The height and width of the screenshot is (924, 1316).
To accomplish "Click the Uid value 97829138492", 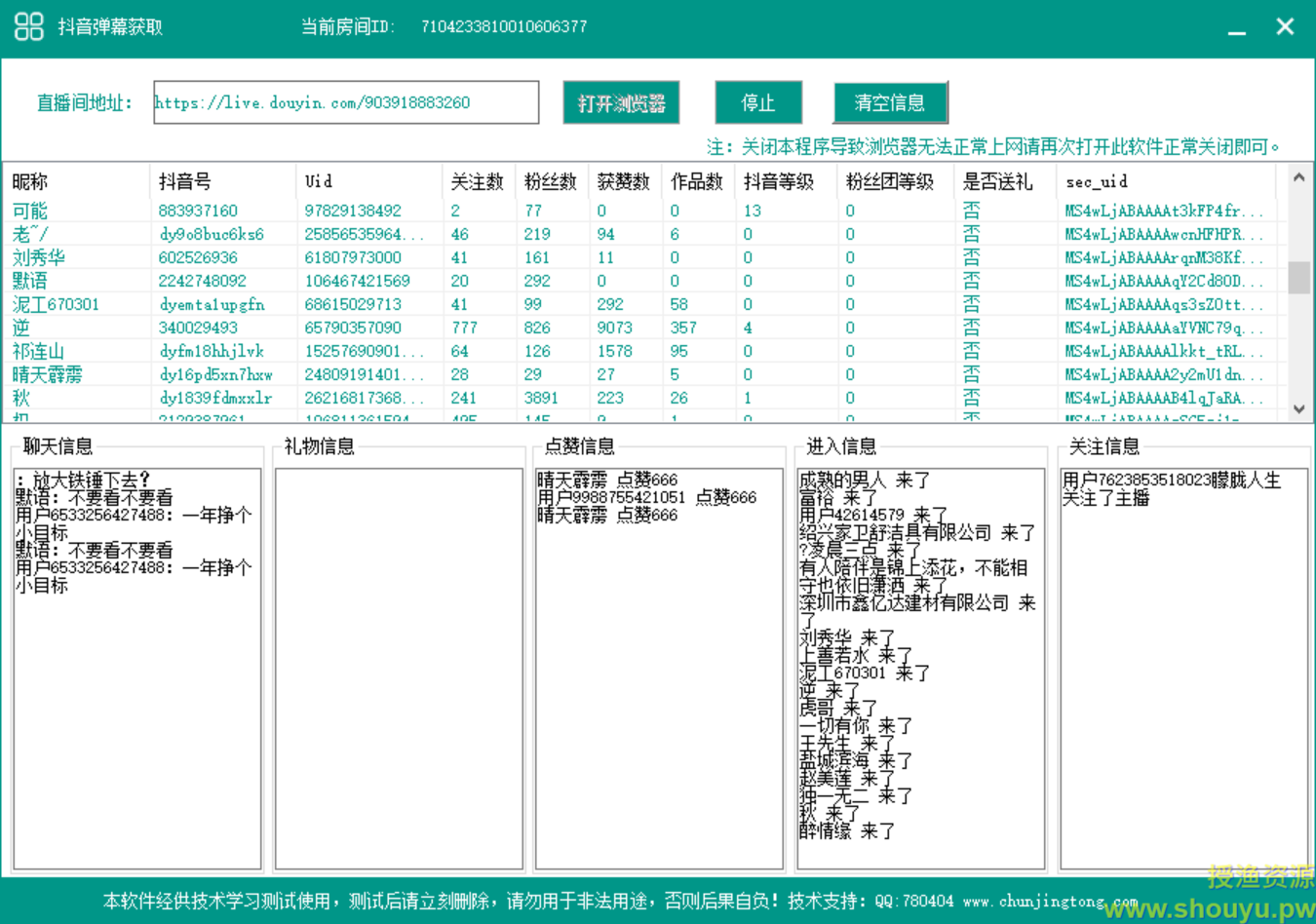I will click(353, 211).
